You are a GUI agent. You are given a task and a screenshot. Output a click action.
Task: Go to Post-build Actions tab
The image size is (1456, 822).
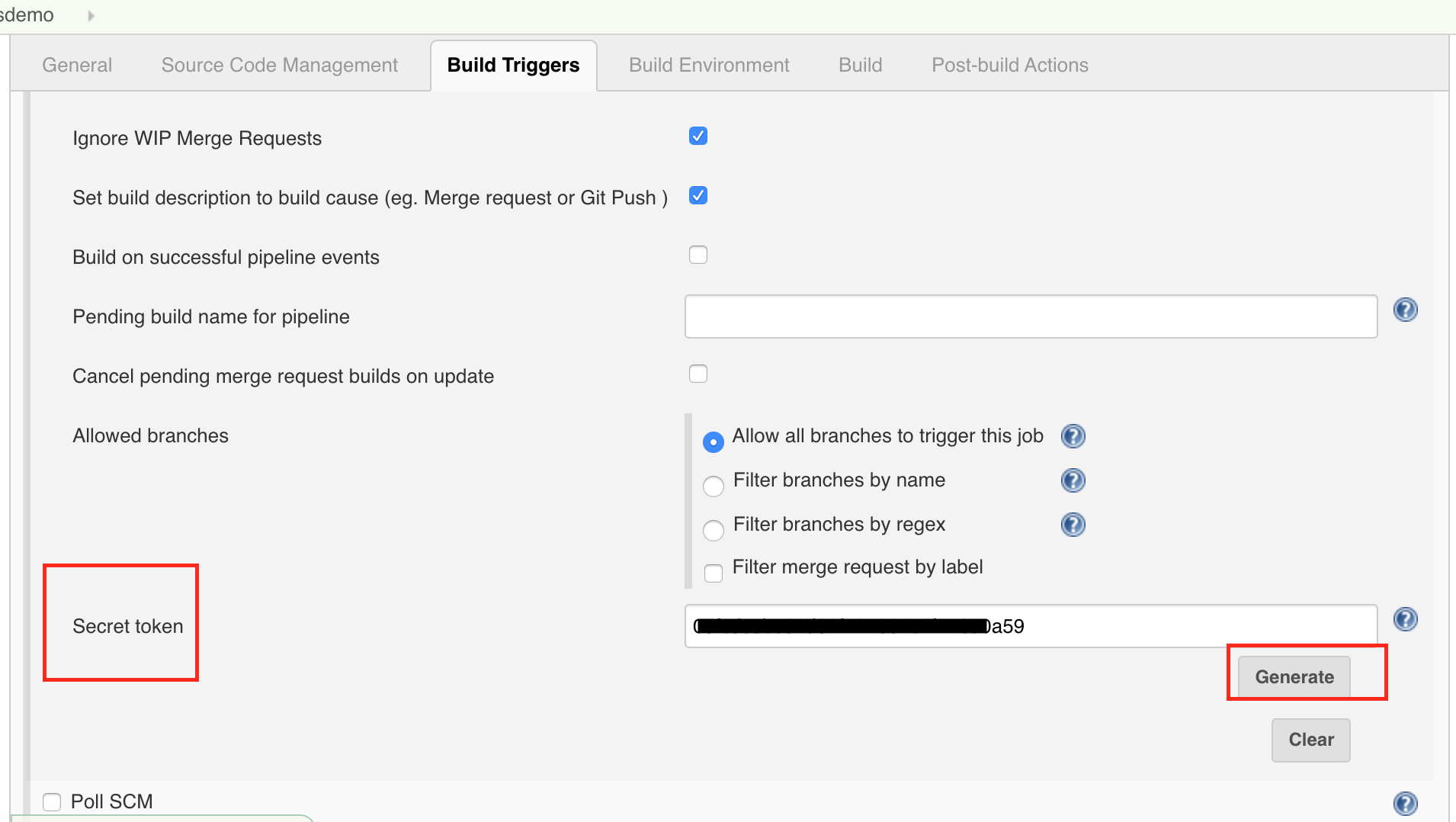[1009, 66]
